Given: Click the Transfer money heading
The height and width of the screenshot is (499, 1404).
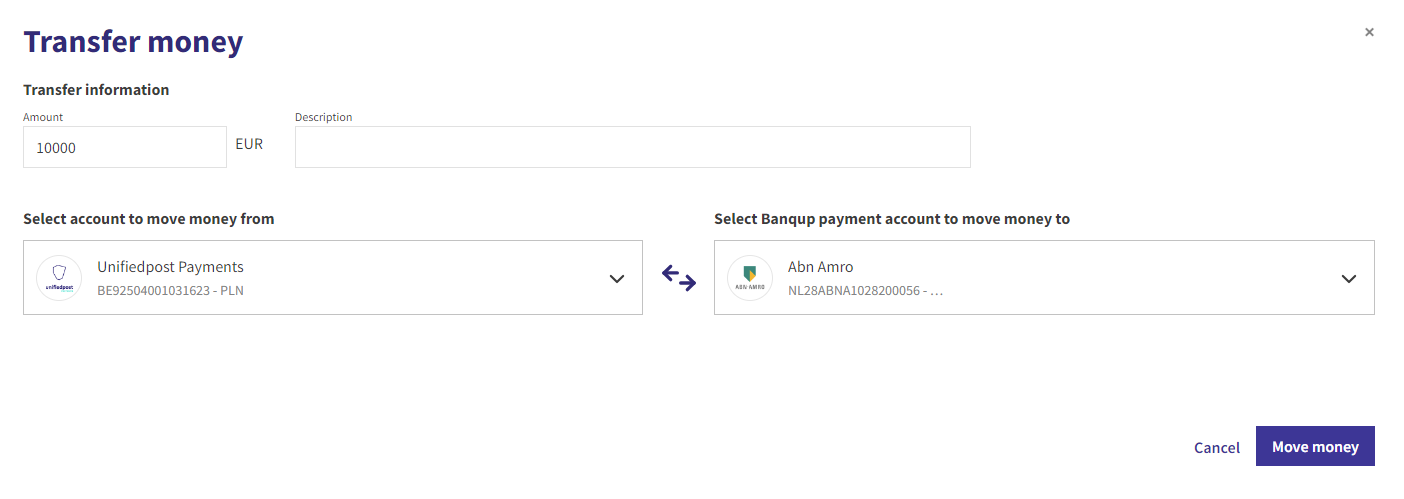Looking at the screenshot, I should point(133,42).
